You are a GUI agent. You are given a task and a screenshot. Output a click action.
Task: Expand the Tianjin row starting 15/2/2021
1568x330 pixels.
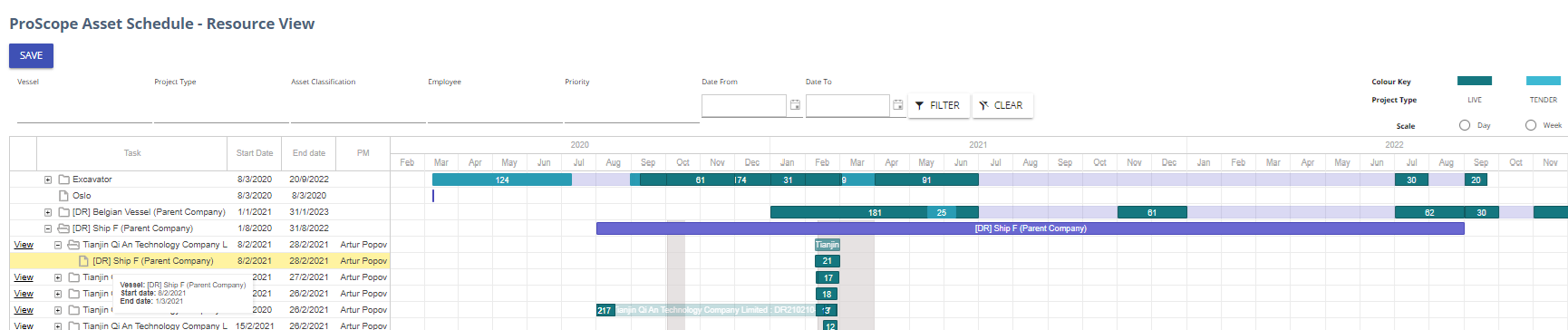[x=58, y=325]
